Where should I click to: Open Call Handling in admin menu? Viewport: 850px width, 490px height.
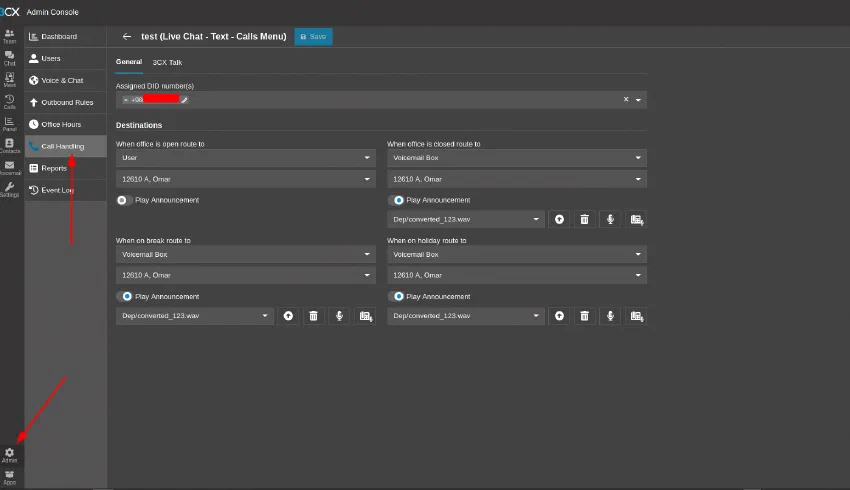coord(65,146)
